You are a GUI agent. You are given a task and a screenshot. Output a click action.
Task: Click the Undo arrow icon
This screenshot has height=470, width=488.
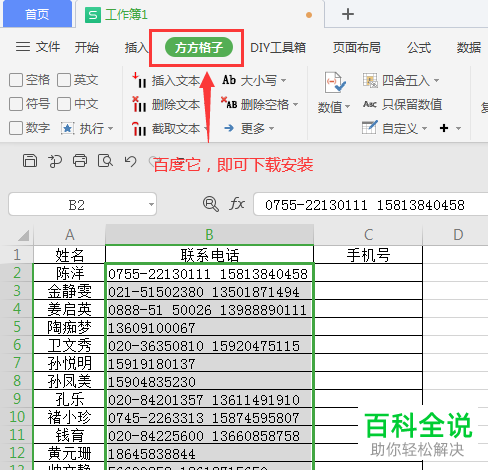[x=130, y=161]
